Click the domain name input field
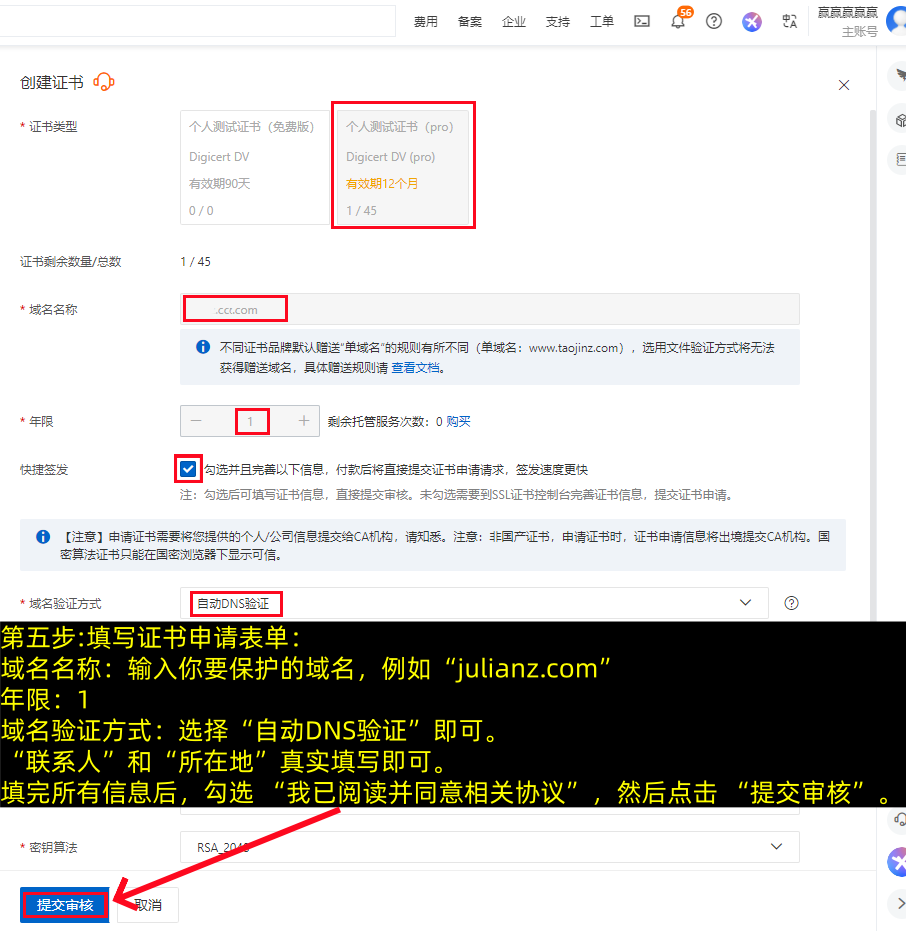This screenshot has width=906, height=931. pyautogui.click(x=235, y=308)
